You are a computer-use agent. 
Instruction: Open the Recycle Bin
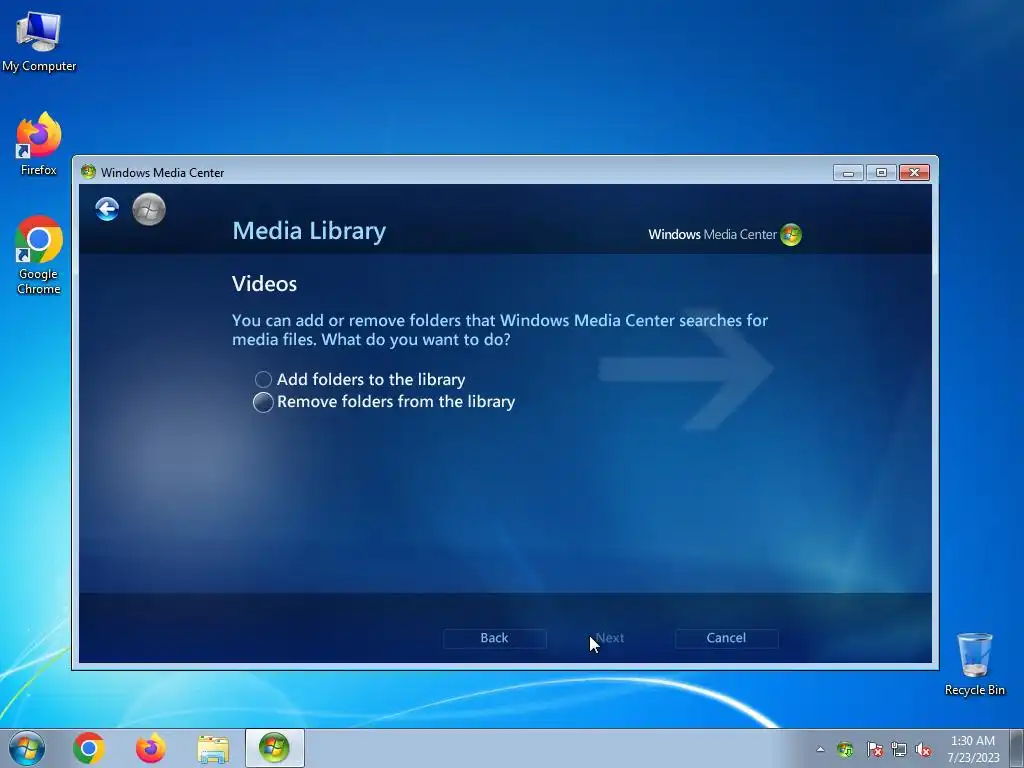pos(974,664)
